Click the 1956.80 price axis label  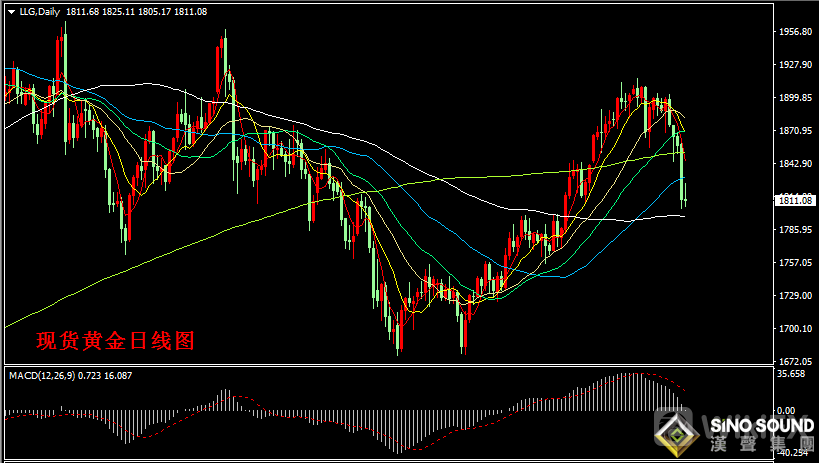click(795, 32)
